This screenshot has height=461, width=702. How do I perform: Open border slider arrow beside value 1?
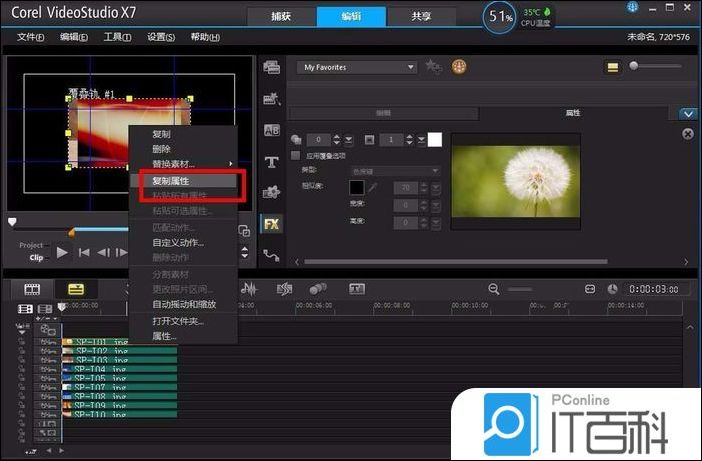point(421,140)
